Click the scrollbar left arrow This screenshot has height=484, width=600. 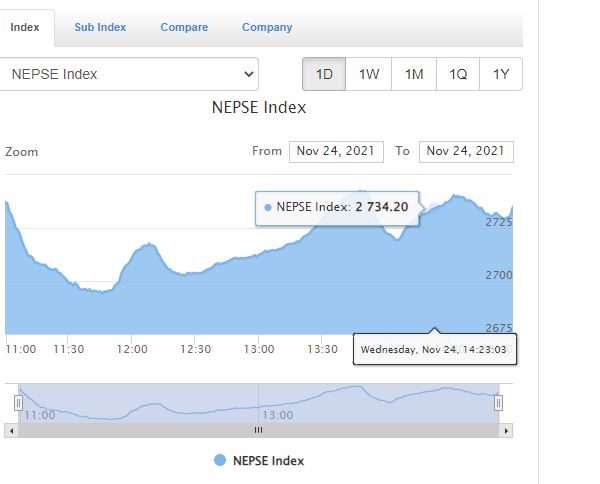pyautogui.click(x=10, y=430)
